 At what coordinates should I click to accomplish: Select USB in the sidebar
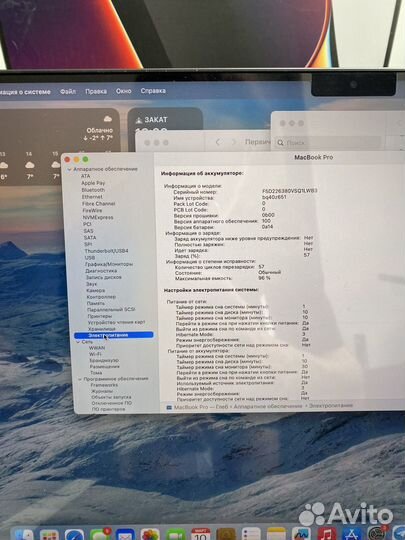click(x=90, y=258)
